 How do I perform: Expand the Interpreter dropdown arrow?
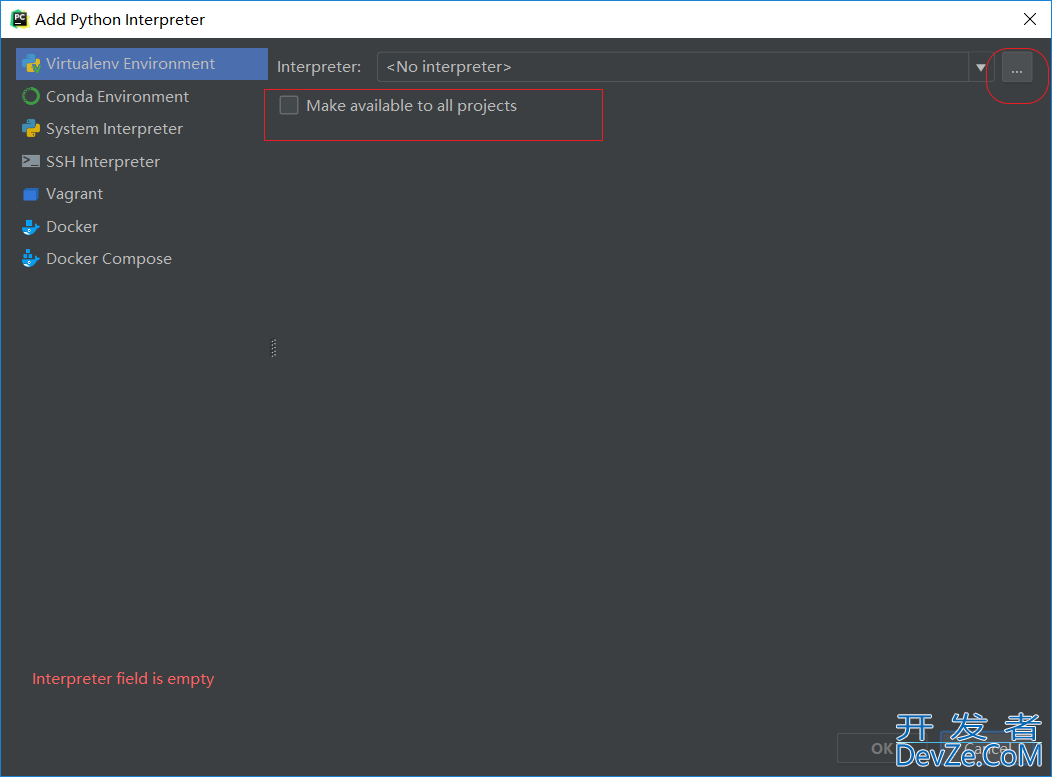pyautogui.click(x=981, y=67)
